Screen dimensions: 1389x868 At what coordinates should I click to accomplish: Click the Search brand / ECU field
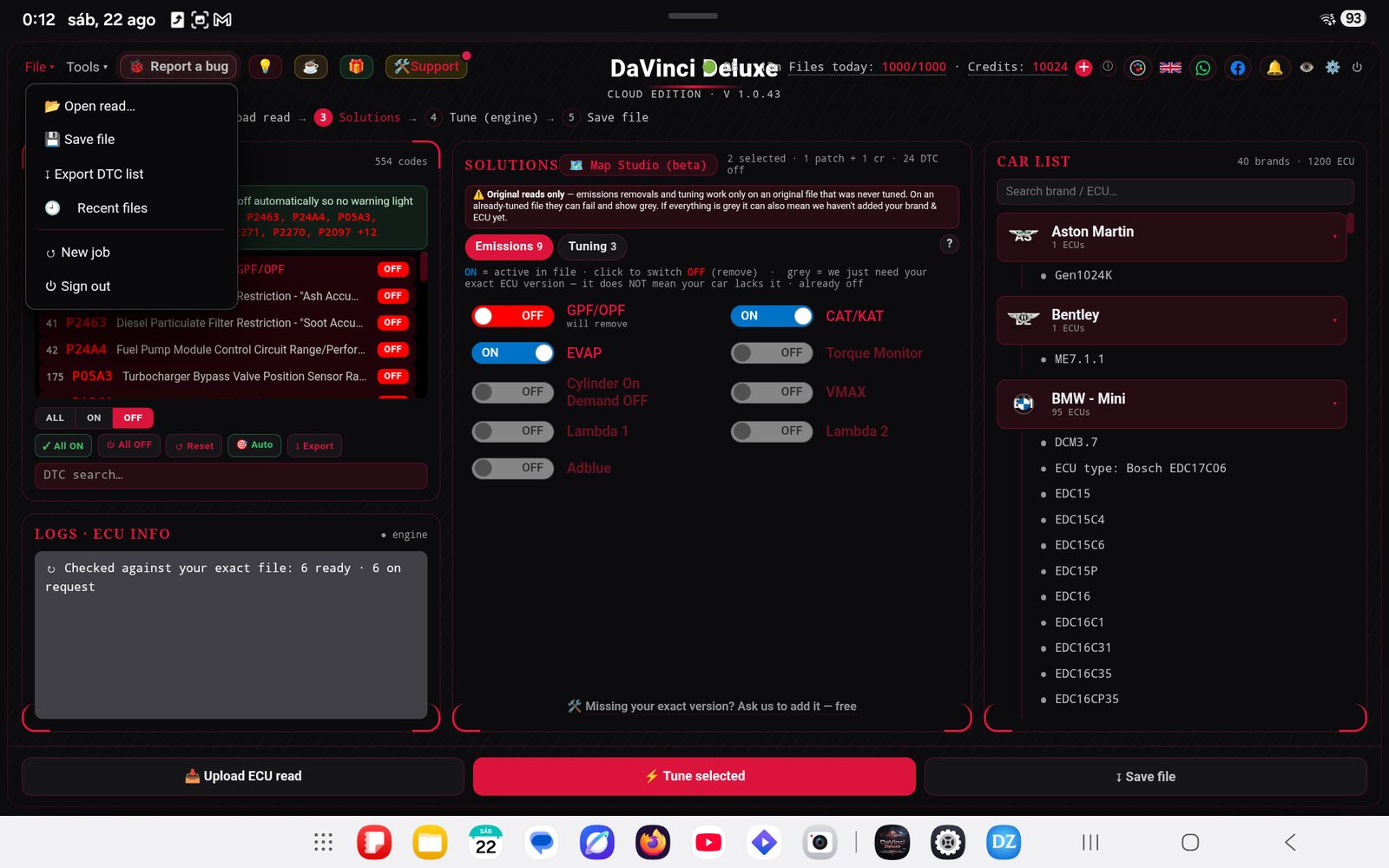pyautogui.click(x=1175, y=192)
